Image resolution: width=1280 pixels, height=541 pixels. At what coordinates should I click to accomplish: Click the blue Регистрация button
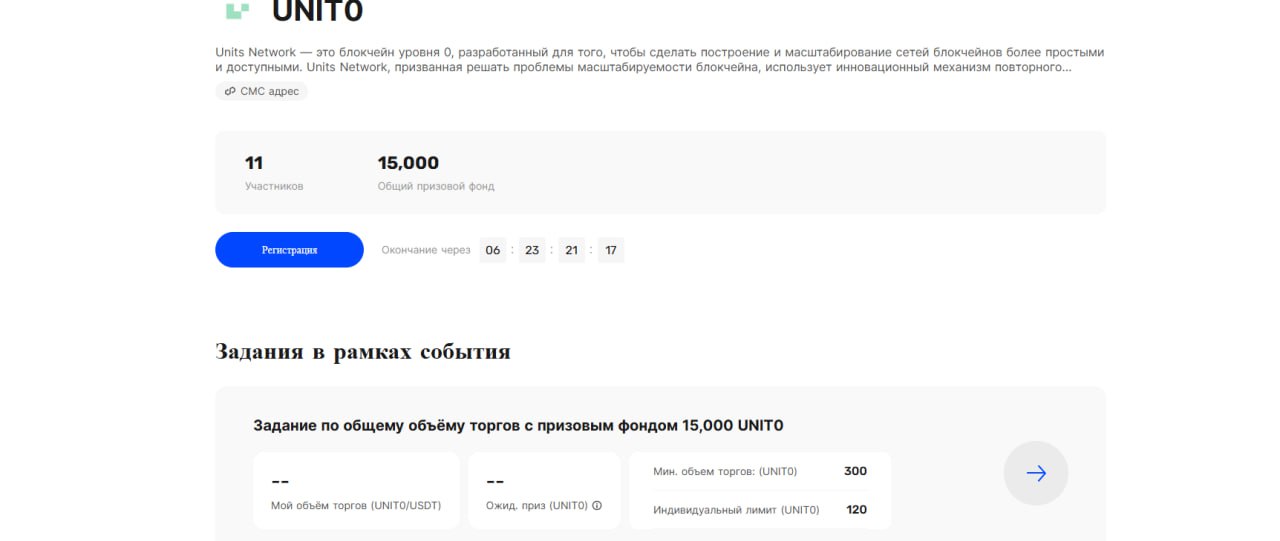click(x=289, y=250)
